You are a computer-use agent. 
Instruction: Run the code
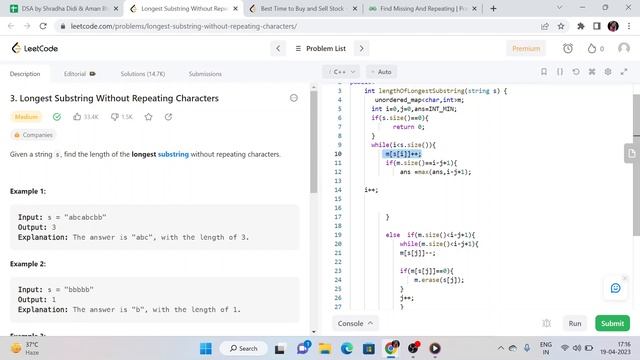click(x=575, y=323)
